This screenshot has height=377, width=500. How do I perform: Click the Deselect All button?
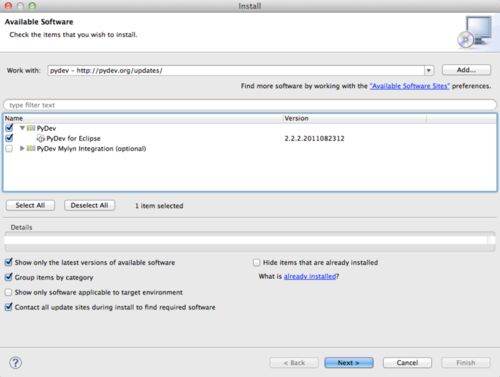89,205
